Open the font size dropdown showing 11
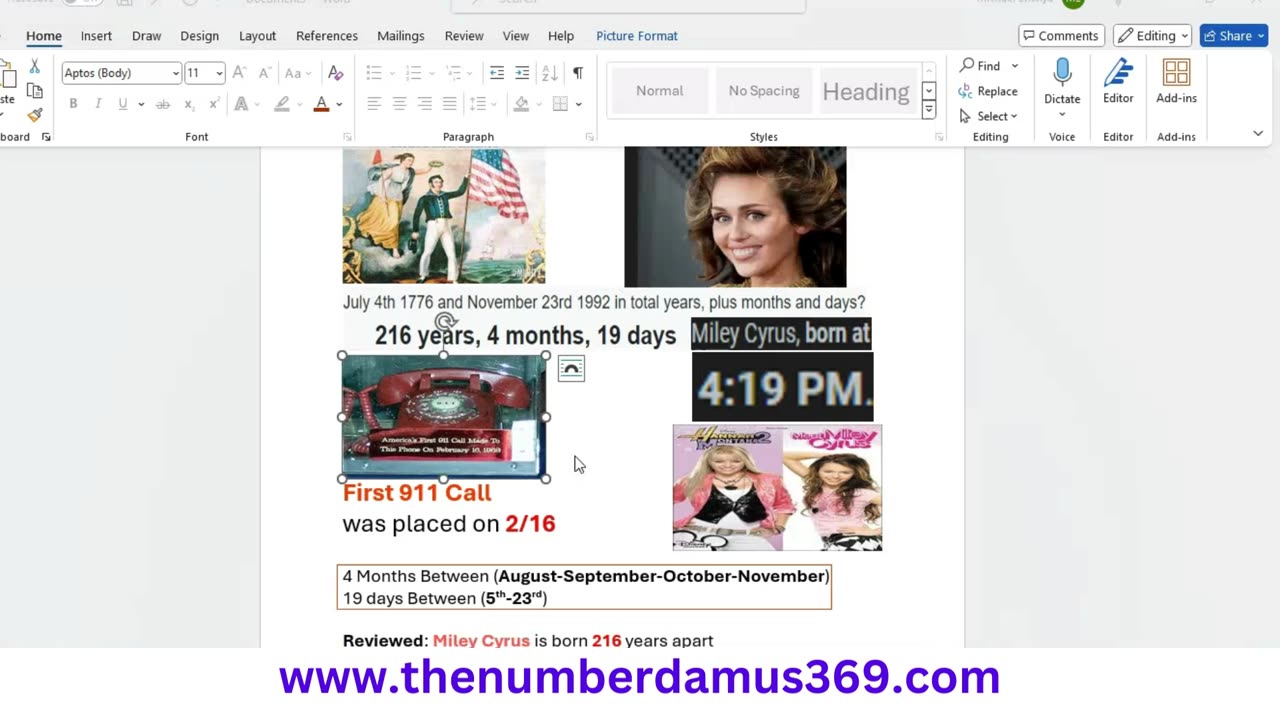 point(219,73)
